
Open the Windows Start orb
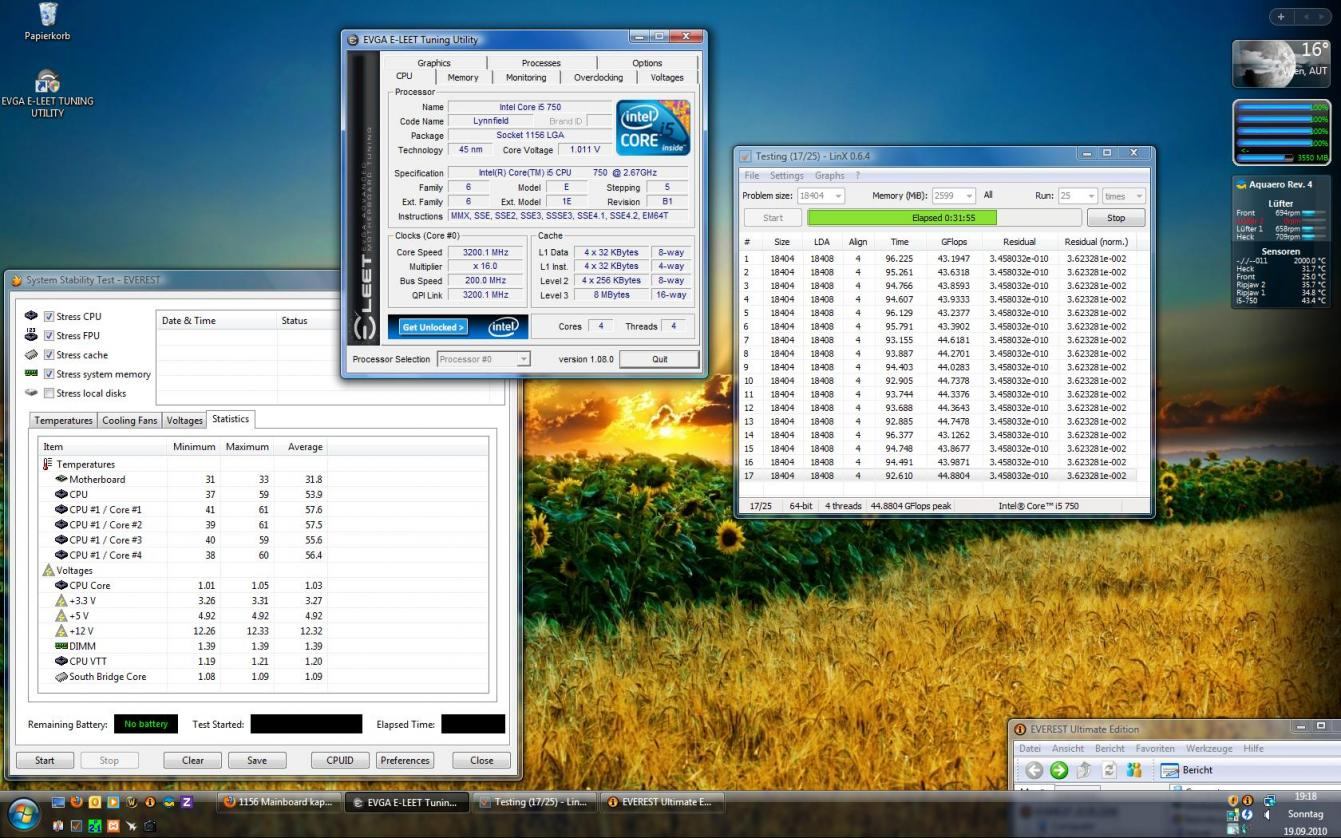[x=23, y=812]
